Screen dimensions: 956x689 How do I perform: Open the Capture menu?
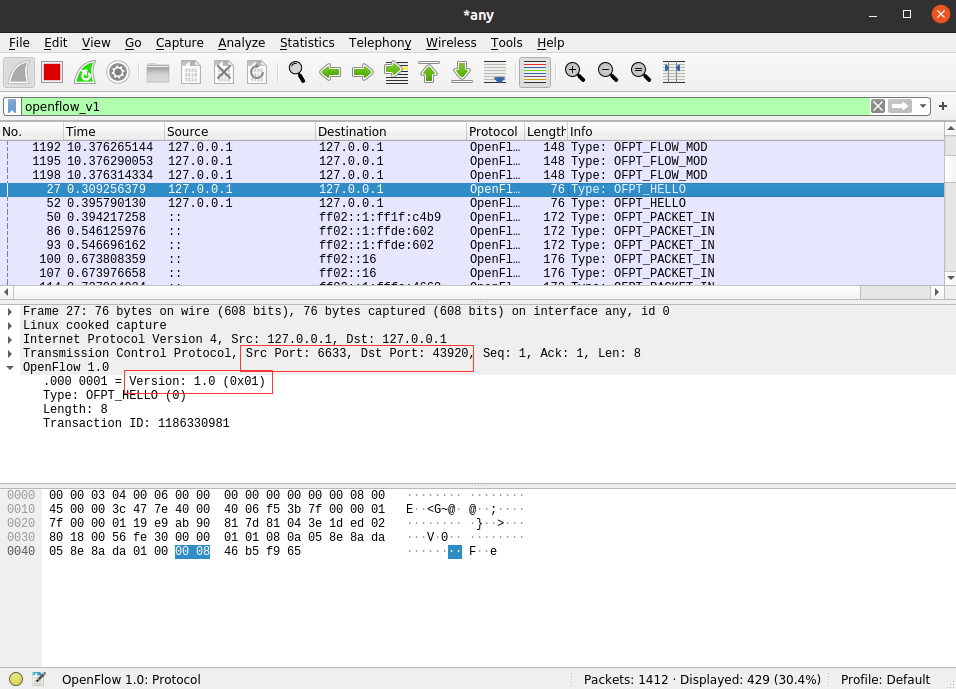point(180,43)
